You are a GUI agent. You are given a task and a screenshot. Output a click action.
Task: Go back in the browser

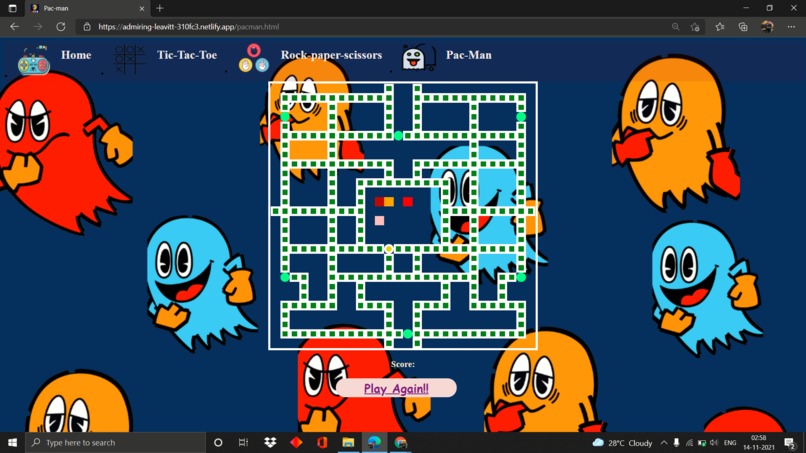tap(14, 27)
